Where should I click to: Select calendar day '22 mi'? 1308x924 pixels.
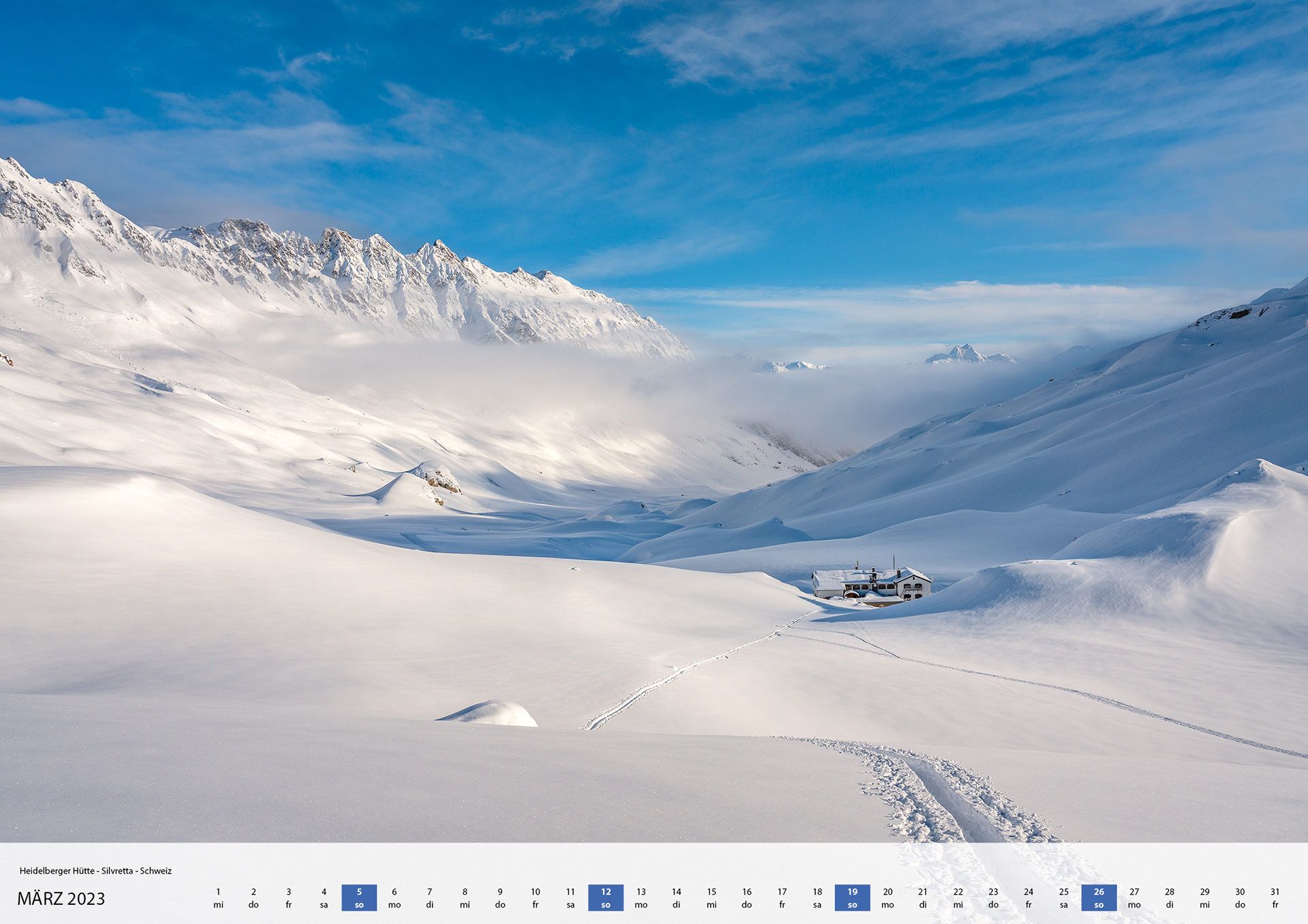959,898
